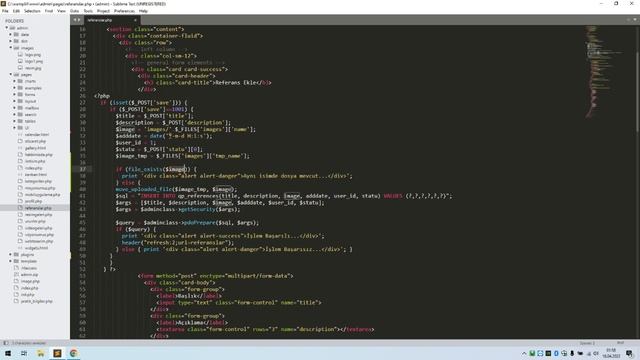Click the folder icon of the charts folder

coord(20,81)
